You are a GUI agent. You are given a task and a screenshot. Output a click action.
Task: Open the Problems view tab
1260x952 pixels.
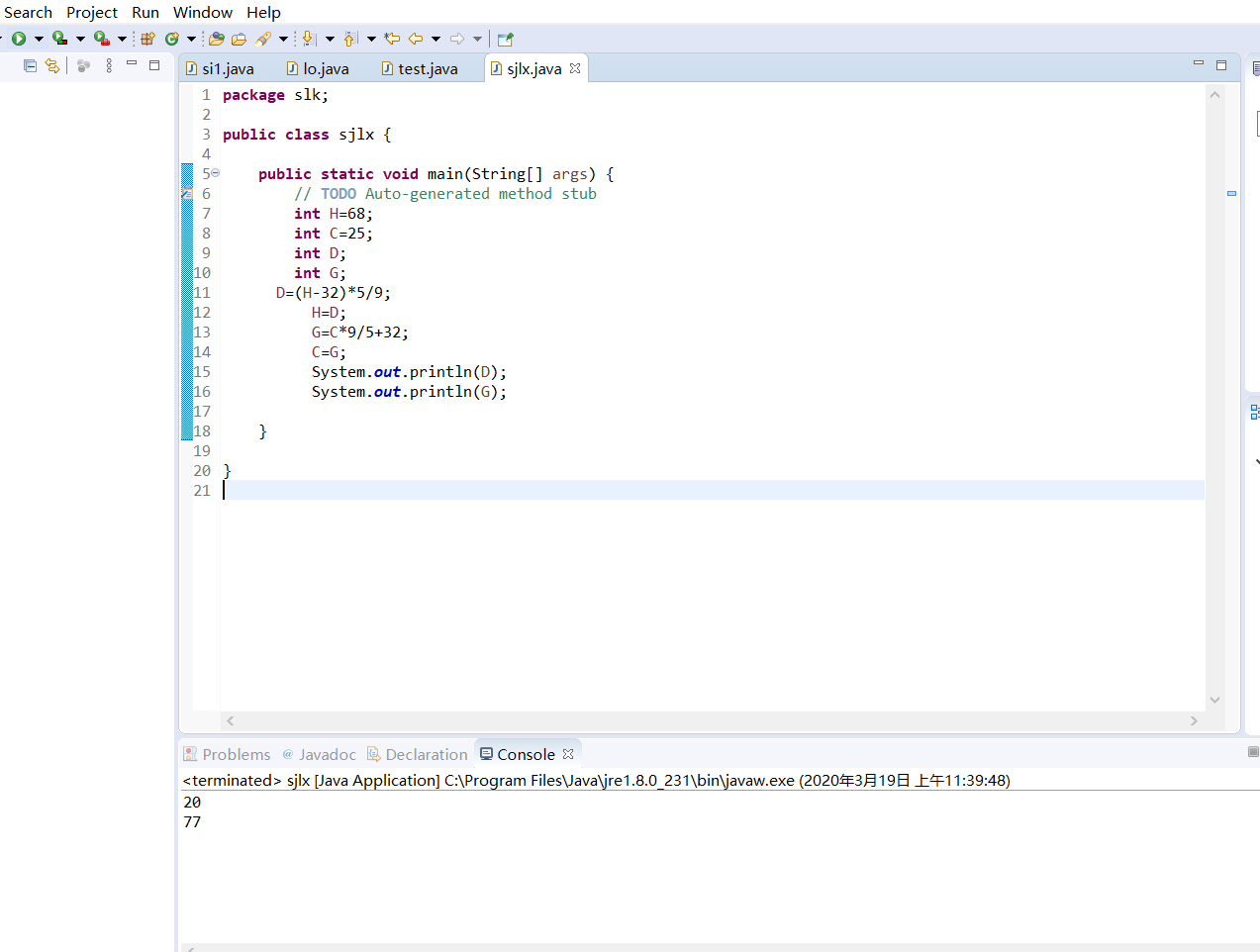click(227, 754)
